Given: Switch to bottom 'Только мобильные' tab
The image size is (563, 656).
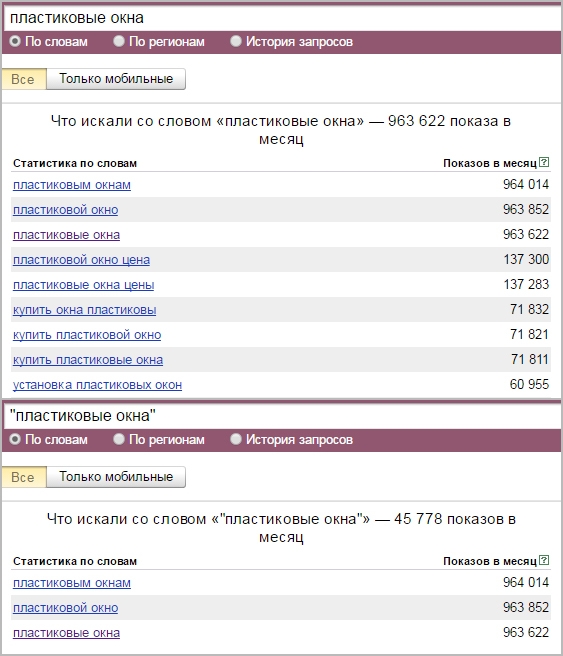Looking at the screenshot, I should coord(116,477).
